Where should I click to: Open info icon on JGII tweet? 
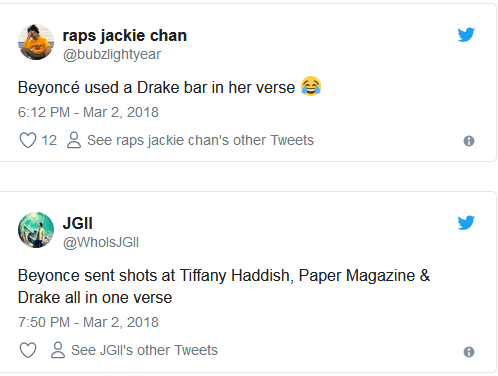pos(469,352)
